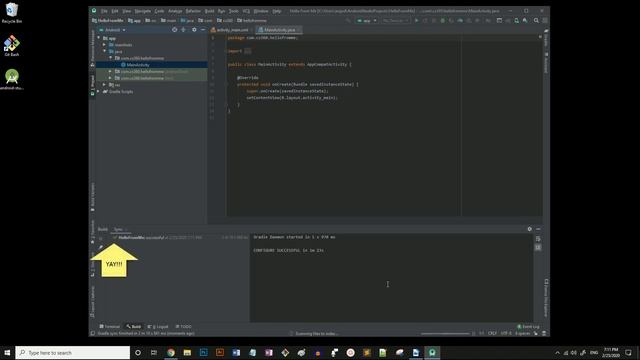Click the green Debug bug icon

pos(442,20)
